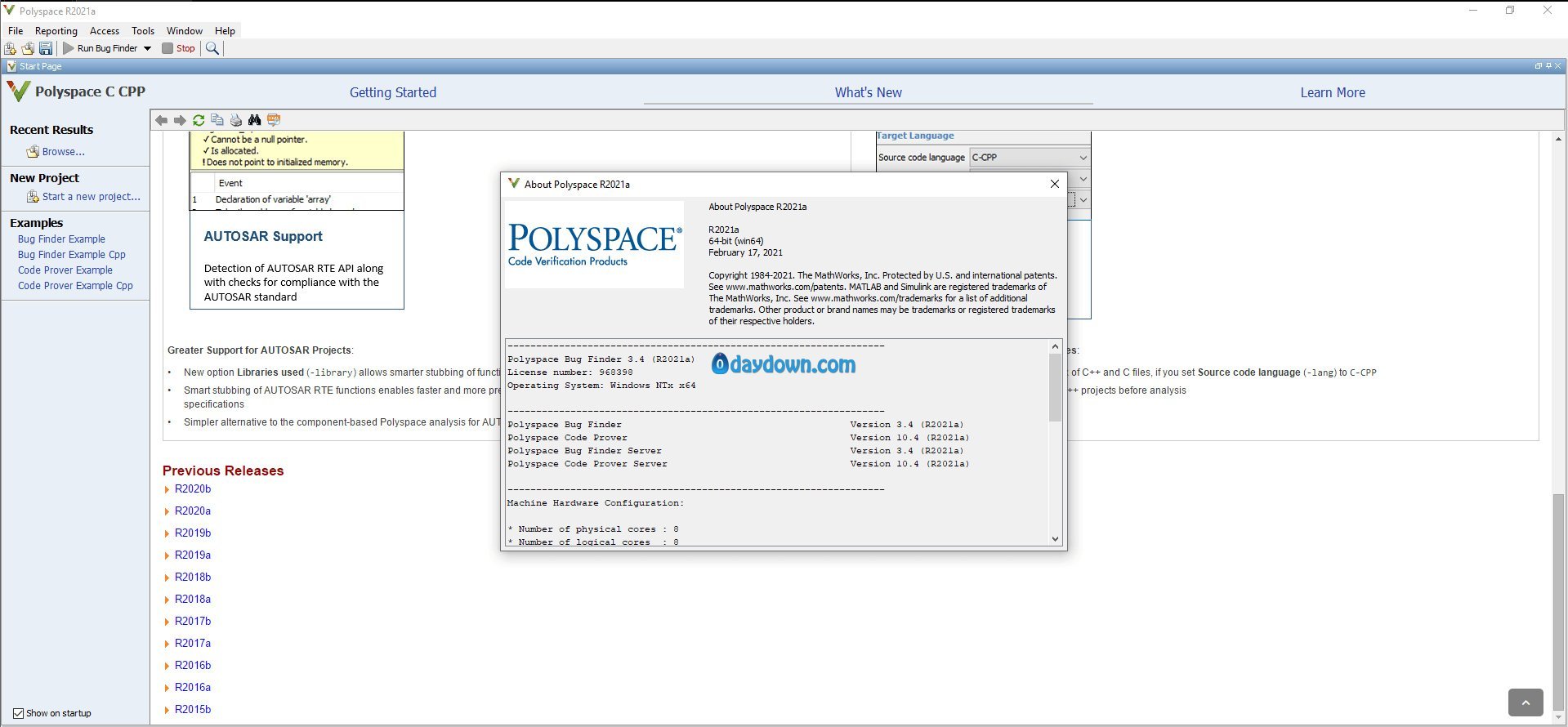Open the Code Prover Example Cpp link

coord(75,286)
